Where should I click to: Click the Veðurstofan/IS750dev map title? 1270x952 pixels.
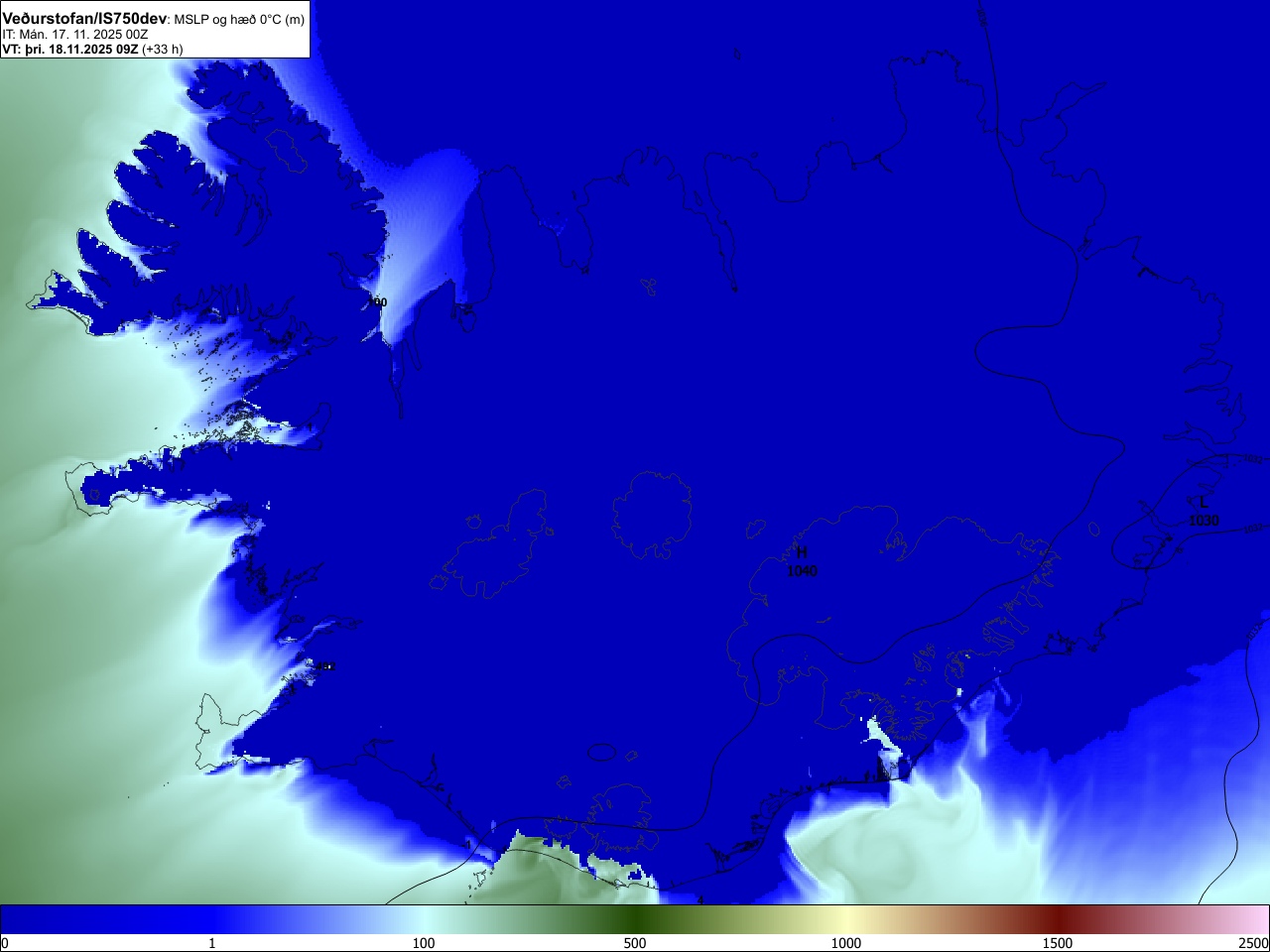click(x=84, y=19)
